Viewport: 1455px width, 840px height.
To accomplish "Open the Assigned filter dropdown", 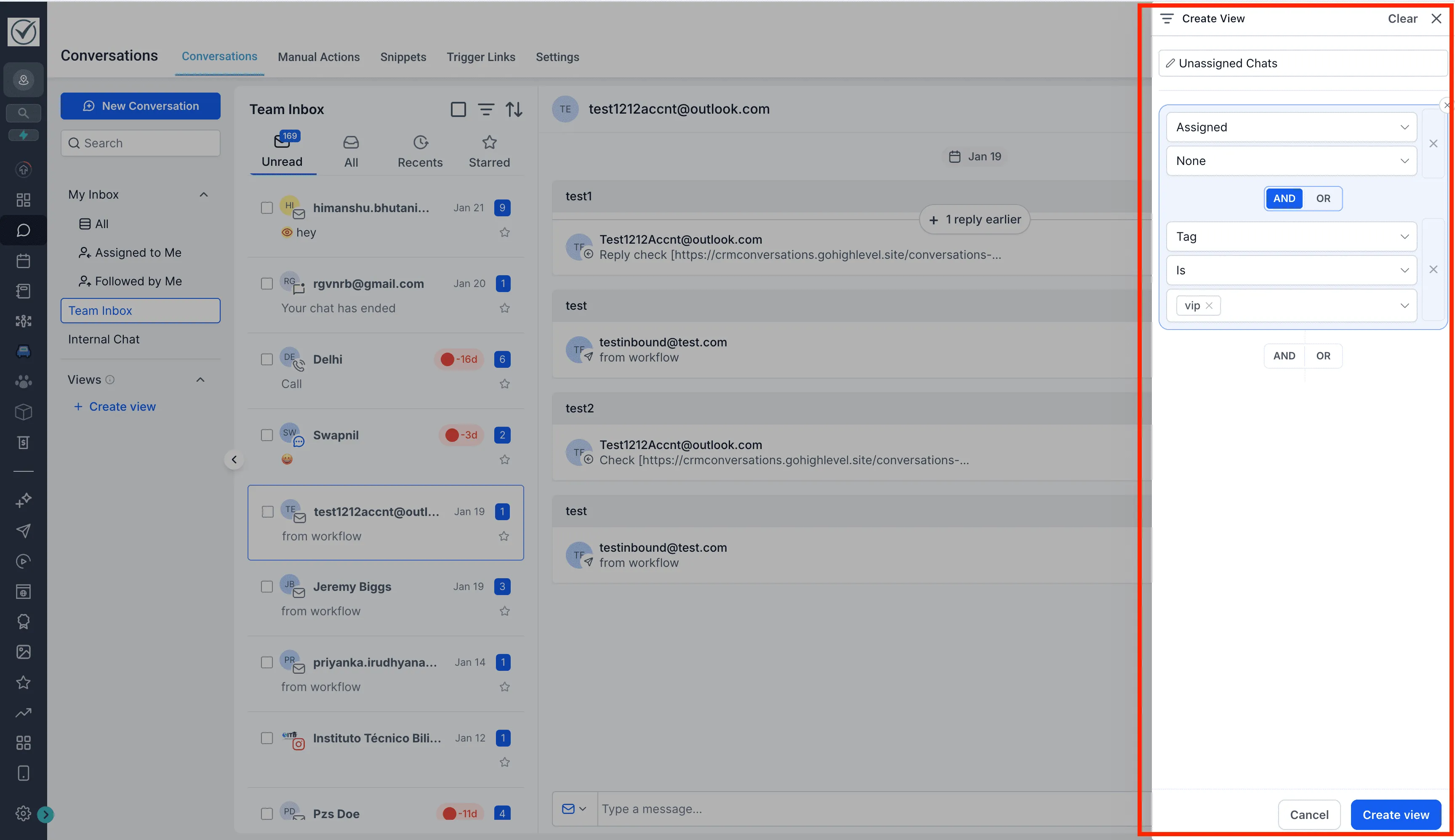I will click(1291, 127).
